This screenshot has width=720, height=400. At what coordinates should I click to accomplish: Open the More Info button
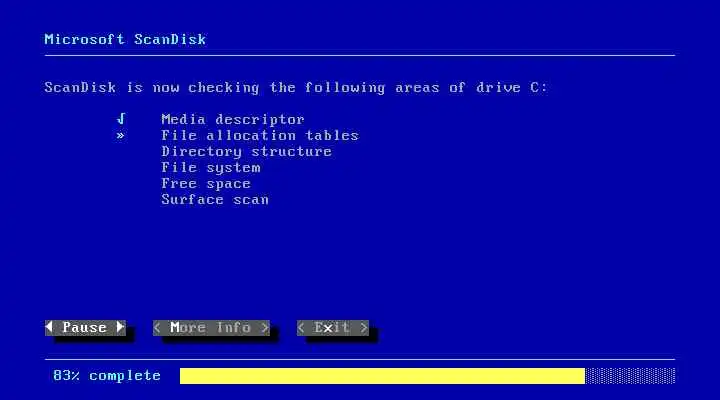211,328
